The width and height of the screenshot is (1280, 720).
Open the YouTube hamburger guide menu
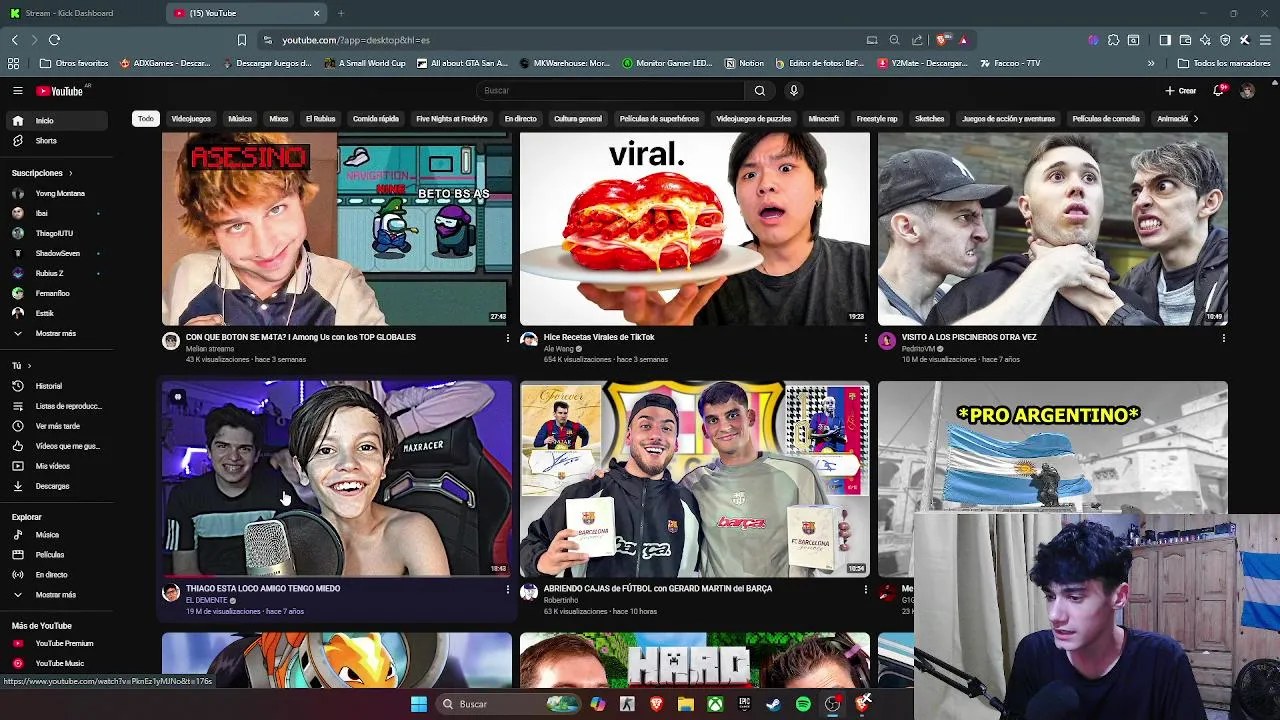point(17,91)
